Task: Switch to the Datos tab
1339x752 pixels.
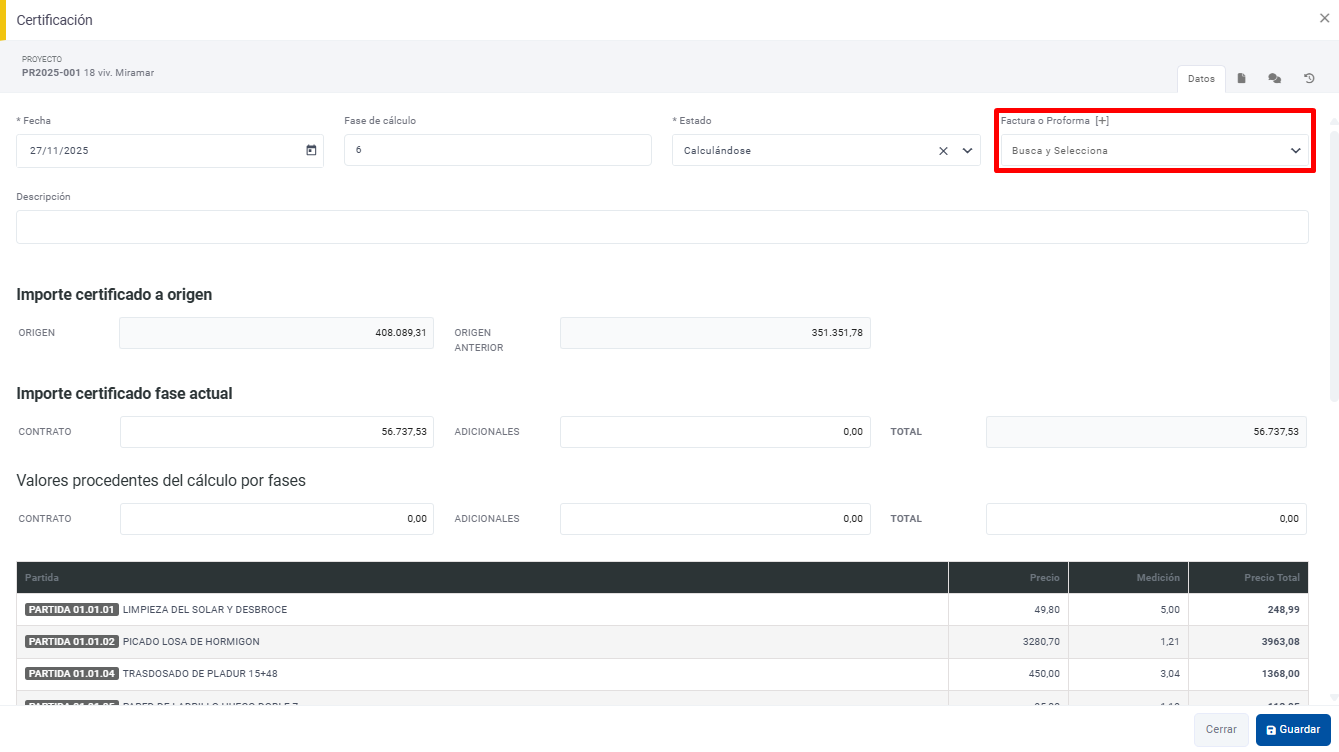Action: tap(1201, 78)
